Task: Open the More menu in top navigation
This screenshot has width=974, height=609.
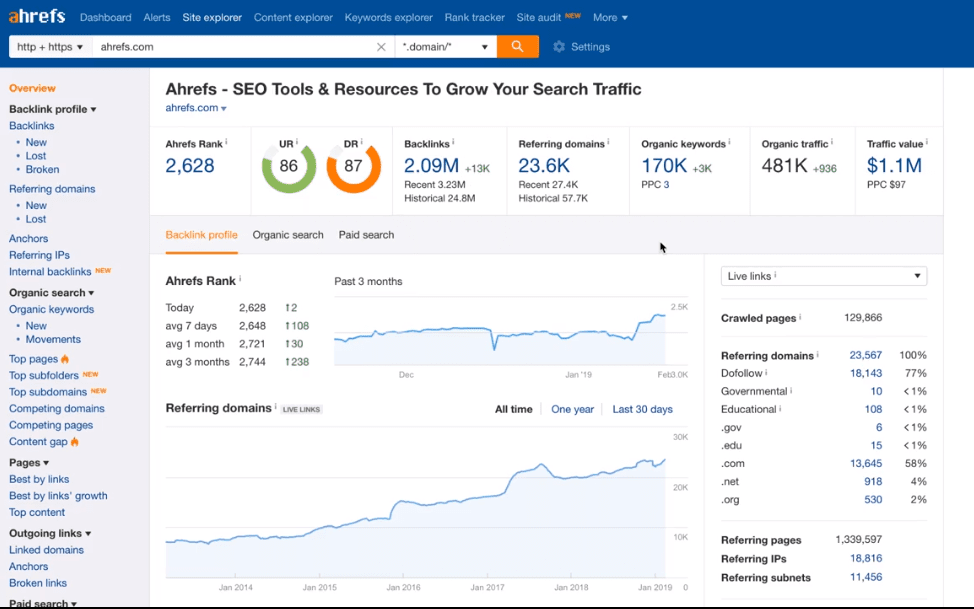Action: [610, 17]
